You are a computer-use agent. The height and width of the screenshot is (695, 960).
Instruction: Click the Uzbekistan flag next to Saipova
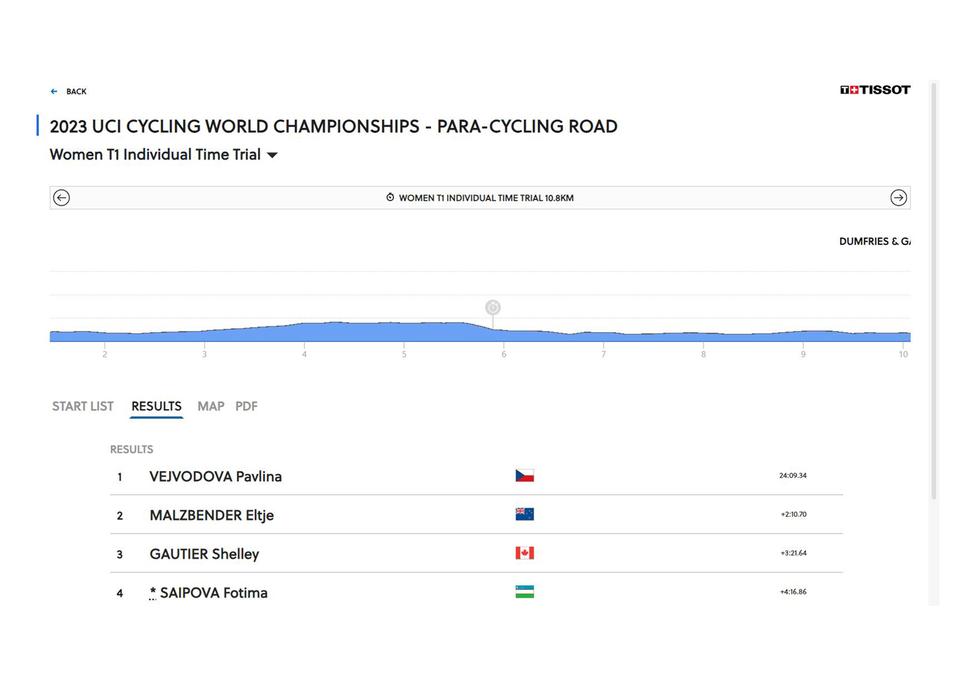click(525, 592)
